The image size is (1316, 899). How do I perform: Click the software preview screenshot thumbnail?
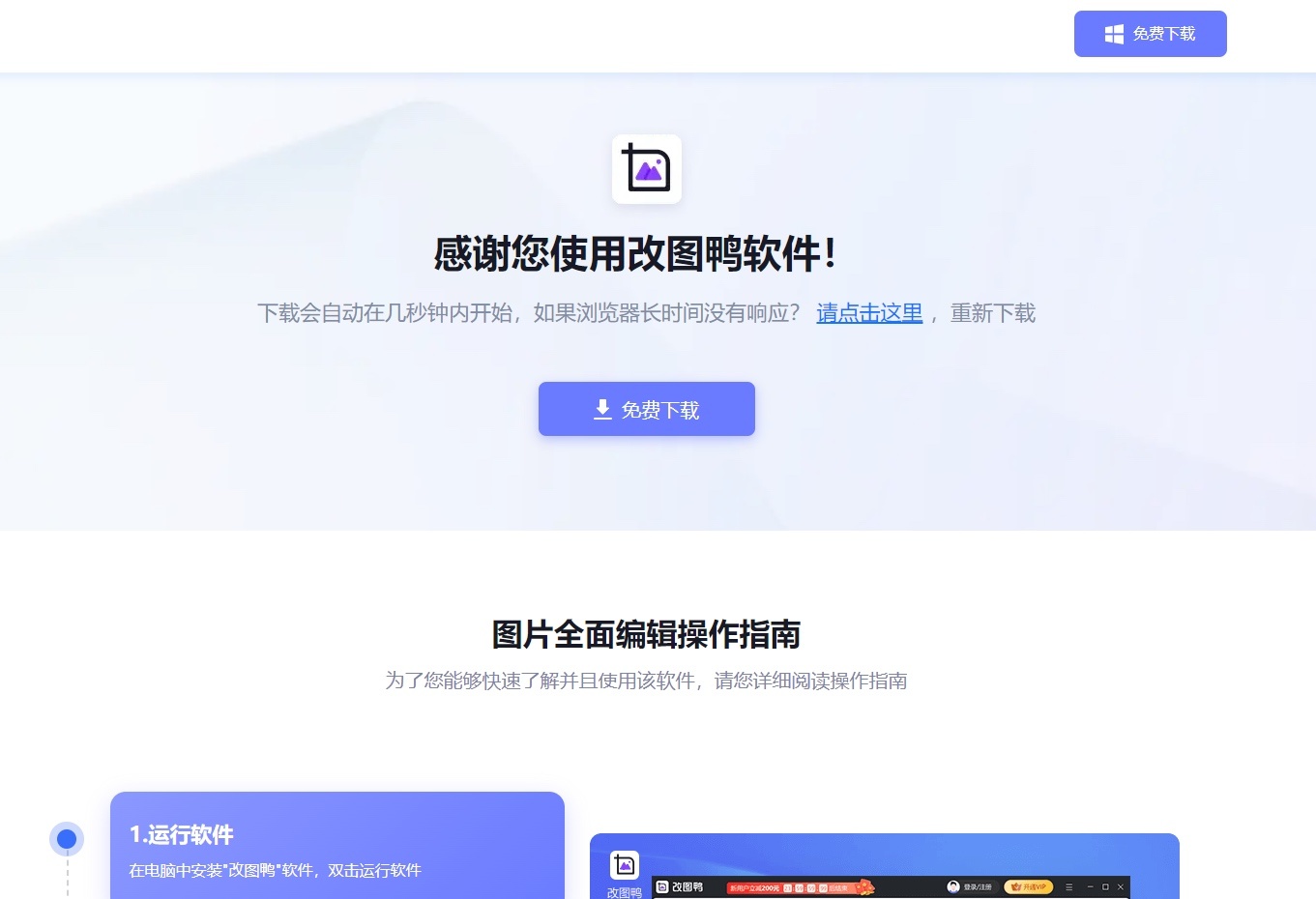[x=885, y=866]
